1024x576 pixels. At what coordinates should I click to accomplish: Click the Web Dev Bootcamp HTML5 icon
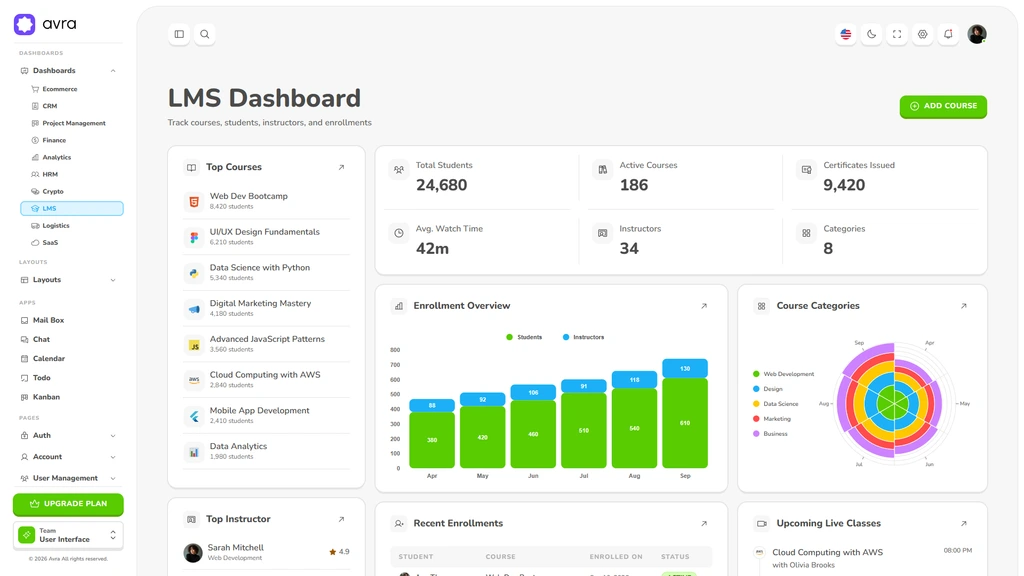coord(194,201)
